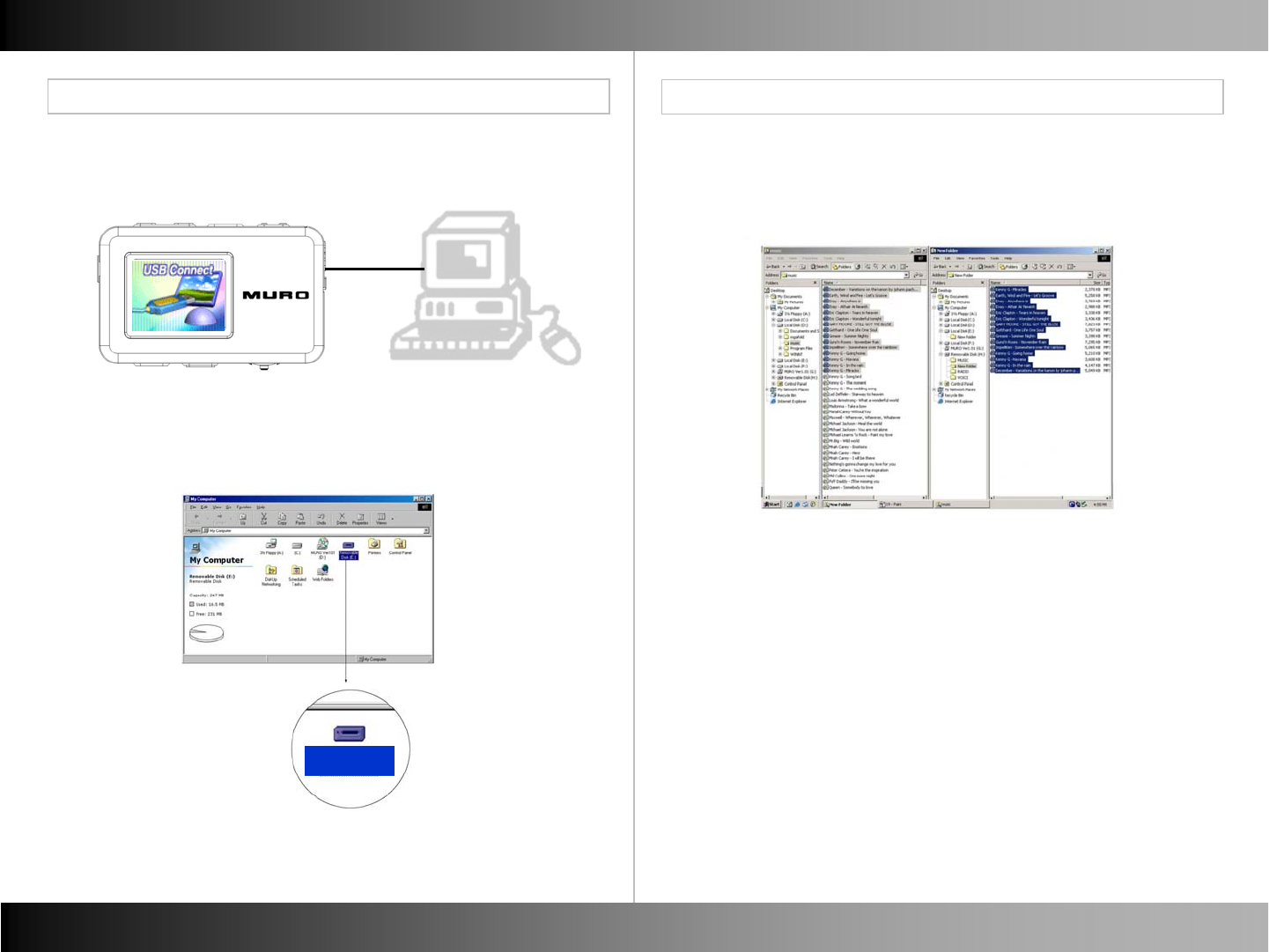This screenshot has height=952, width=1269.
Task: Click the History icon in music window toolbar
Action: click(859, 266)
